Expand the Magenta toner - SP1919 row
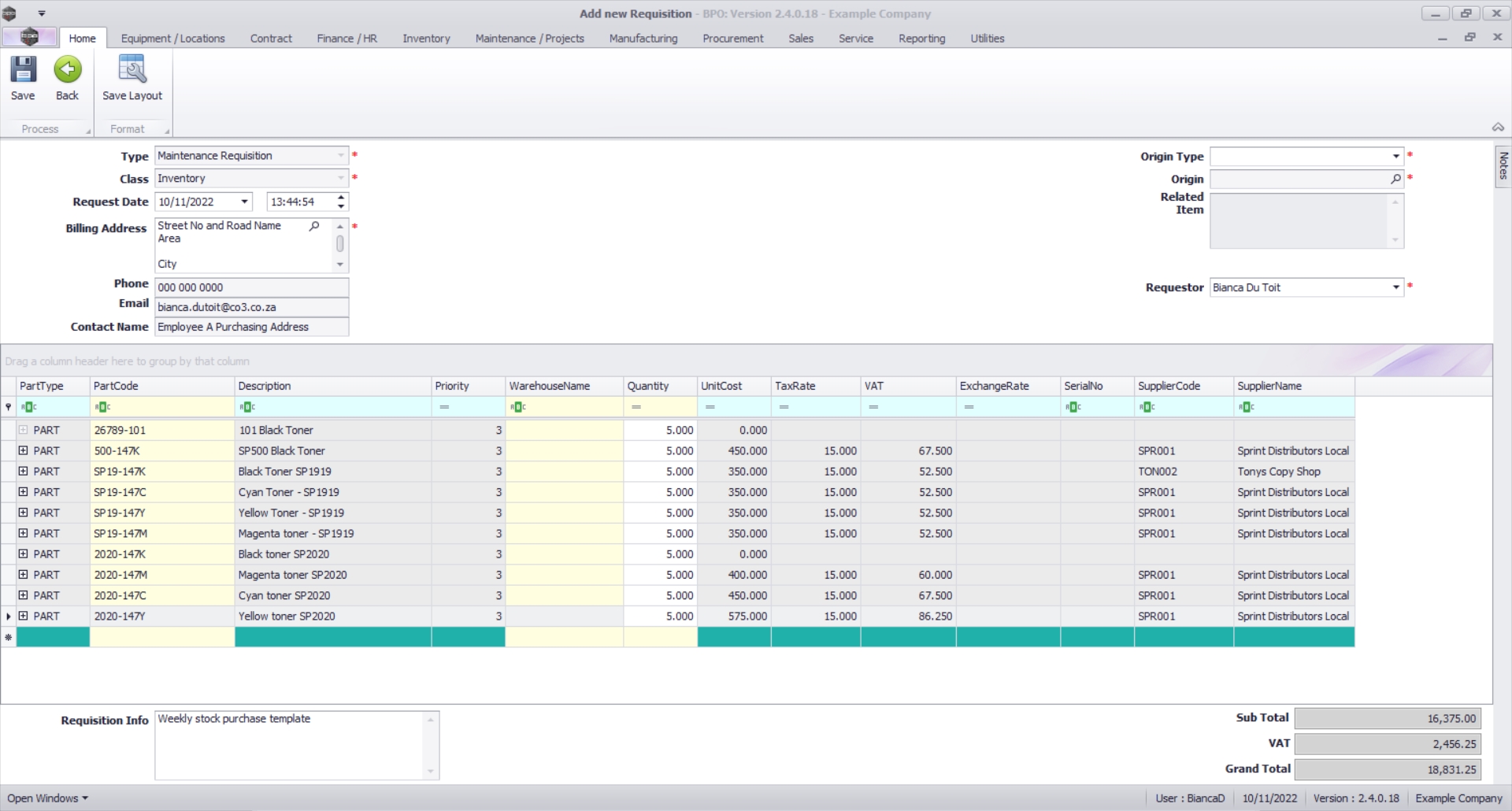 tap(24, 533)
